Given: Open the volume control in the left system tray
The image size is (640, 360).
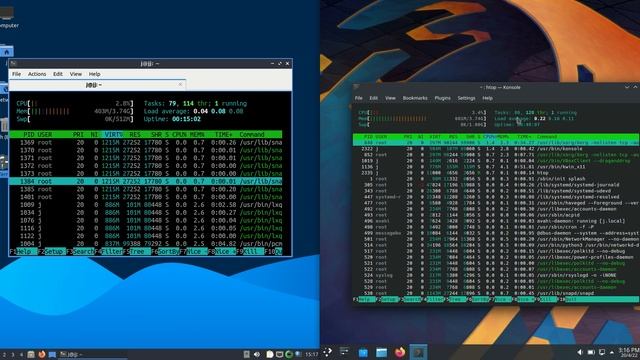Looking at the screenshot, I should click(x=257, y=354).
